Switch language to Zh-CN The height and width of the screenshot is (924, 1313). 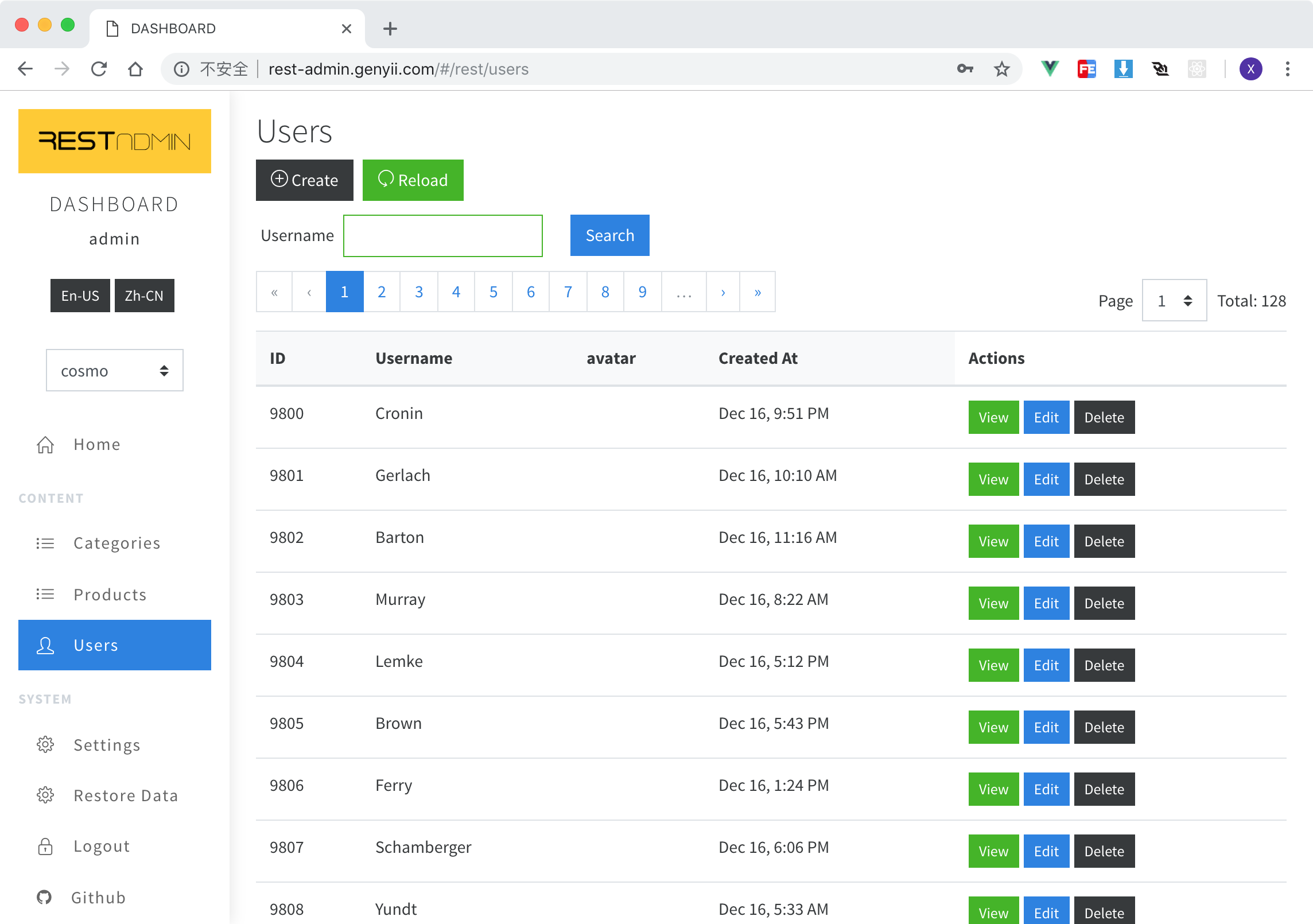click(145, 296)
